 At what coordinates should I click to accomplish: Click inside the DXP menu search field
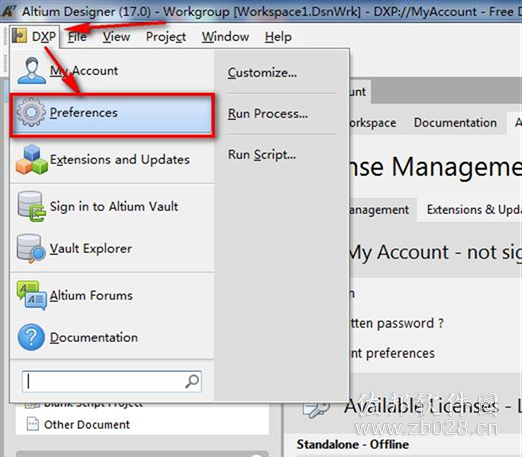(x=111, y=381)
